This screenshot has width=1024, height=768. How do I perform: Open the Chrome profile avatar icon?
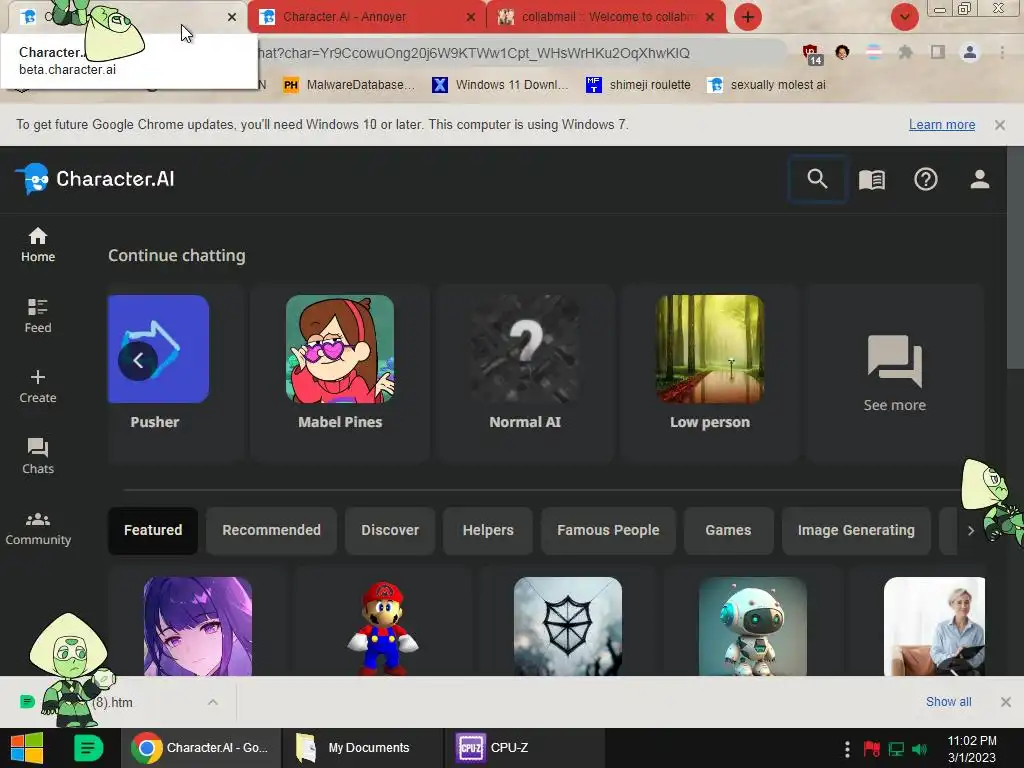(x=970, y=52)
